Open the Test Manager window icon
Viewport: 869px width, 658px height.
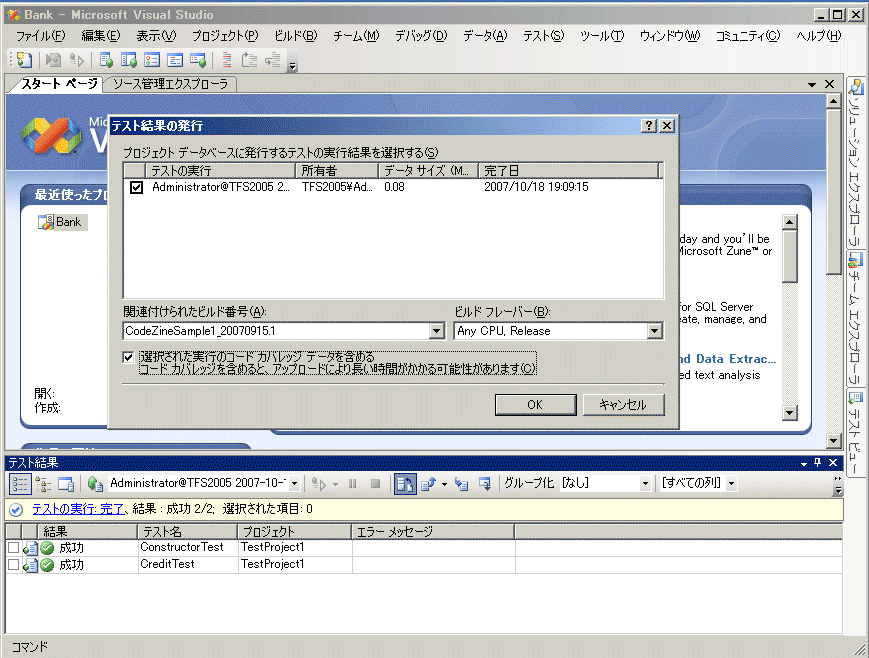point(129,60)
